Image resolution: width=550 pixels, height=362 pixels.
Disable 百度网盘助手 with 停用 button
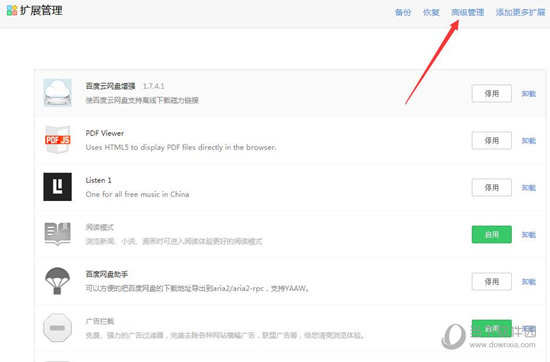[x=491, y=281]
